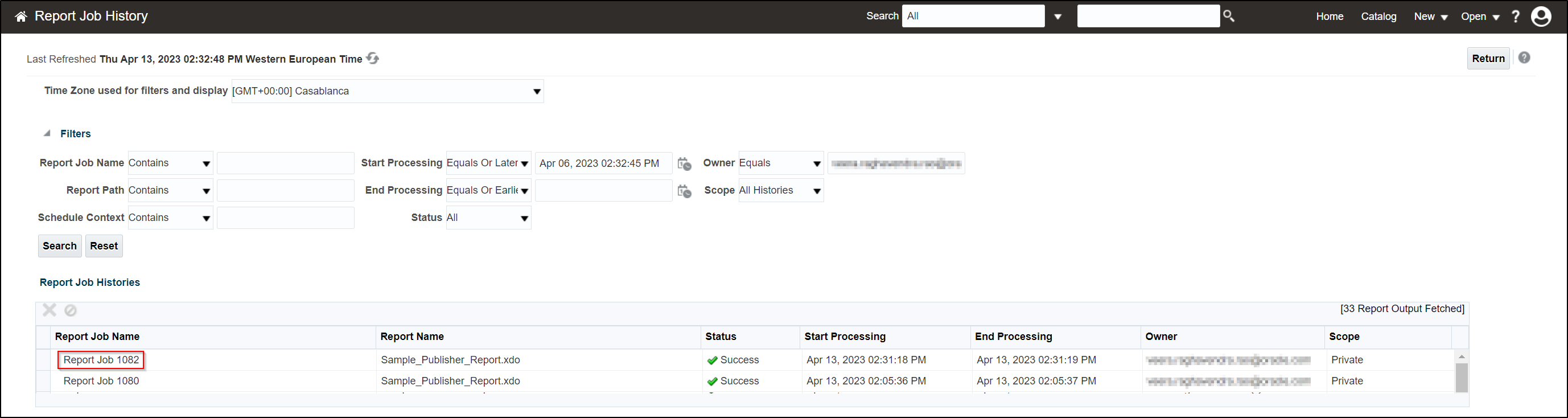Click the refresh icon next to Last Refreshed
The height and width of the screenshot is (418, 1568).
point(373,59)
